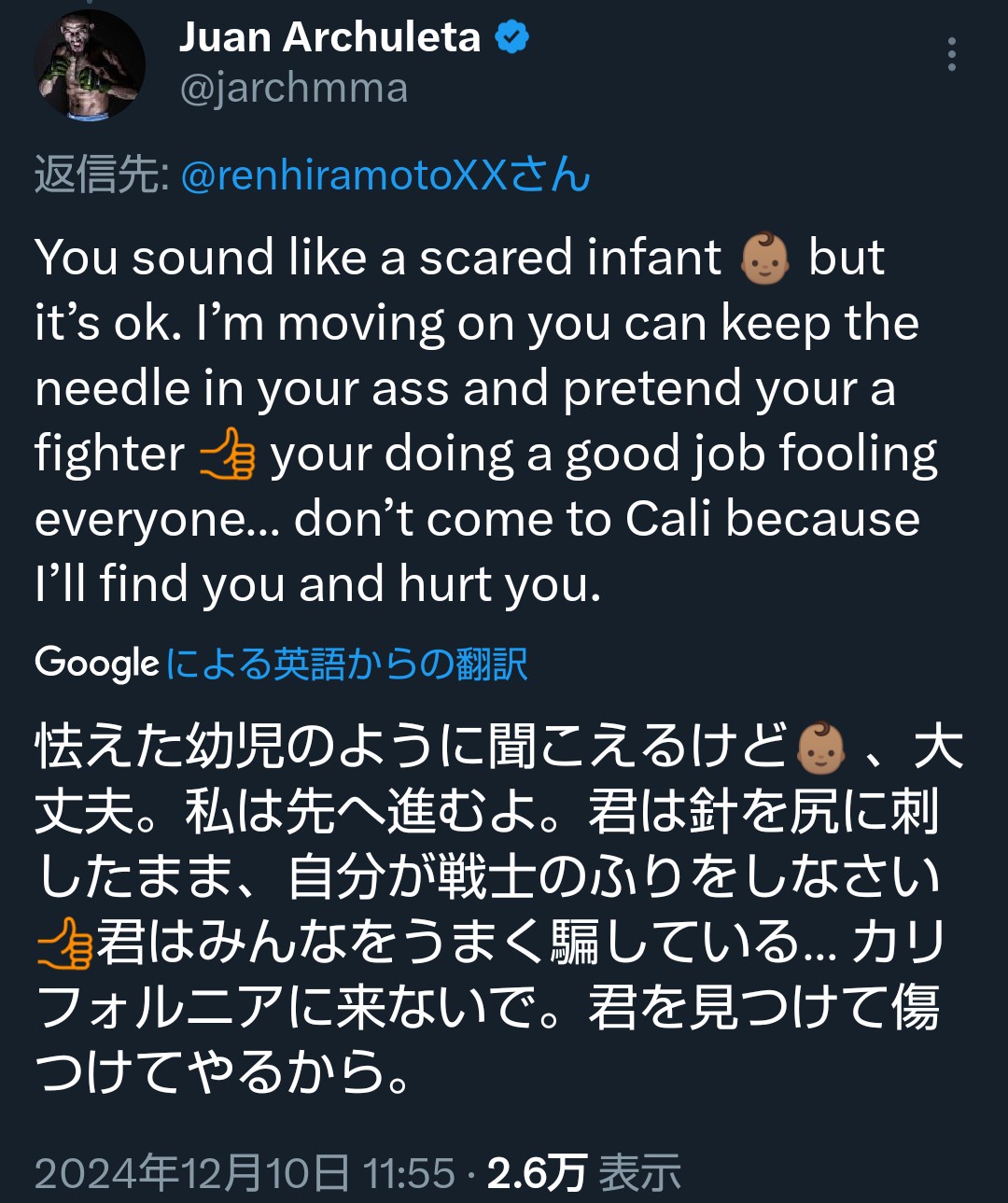Click the display name Juan Archuleta
This screenshot has width=1008, height=1203.
click(329, 37)
